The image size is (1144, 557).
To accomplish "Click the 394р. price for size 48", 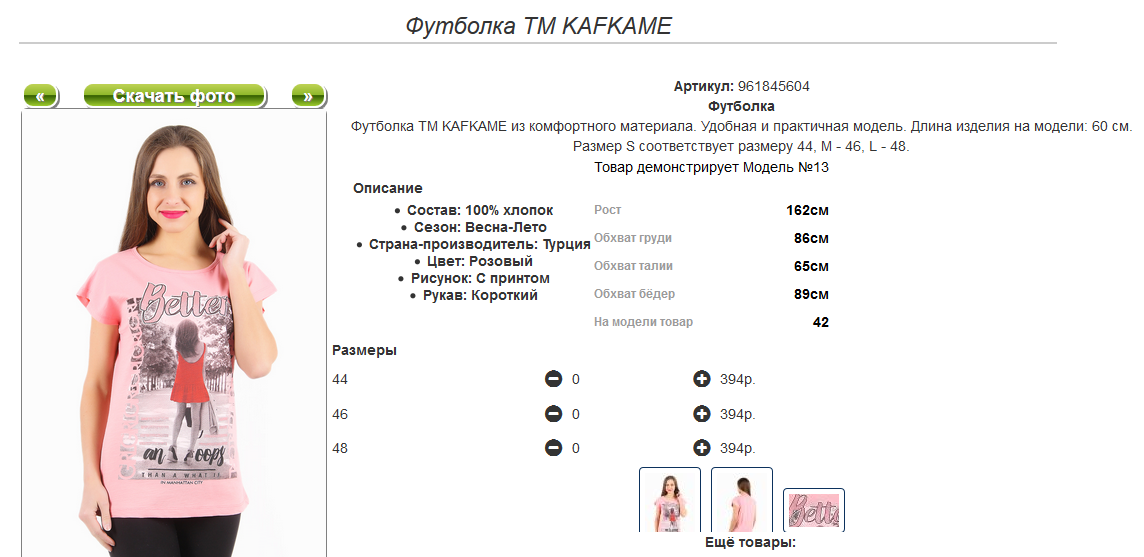I will 738,448.
